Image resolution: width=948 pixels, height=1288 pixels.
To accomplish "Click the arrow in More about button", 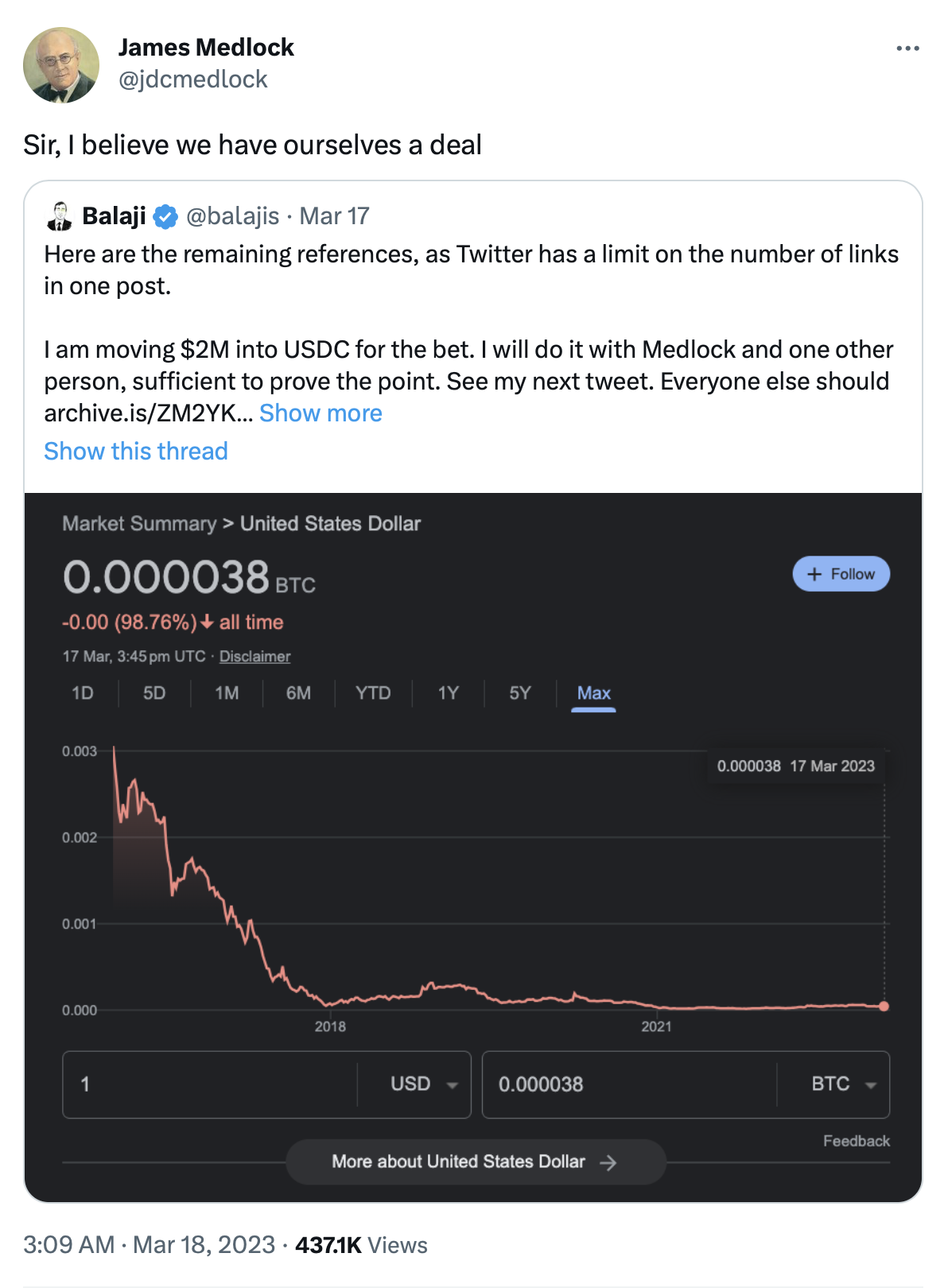I will click(608, 1162).
